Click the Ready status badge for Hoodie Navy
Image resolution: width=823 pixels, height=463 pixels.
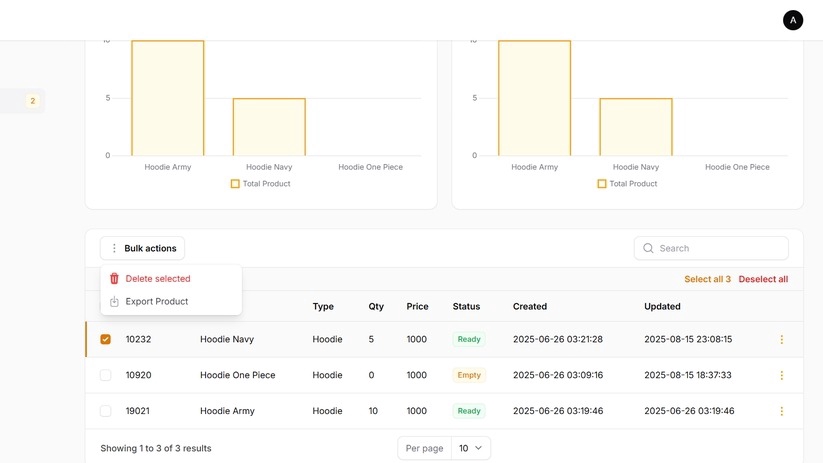click(469, 339)
